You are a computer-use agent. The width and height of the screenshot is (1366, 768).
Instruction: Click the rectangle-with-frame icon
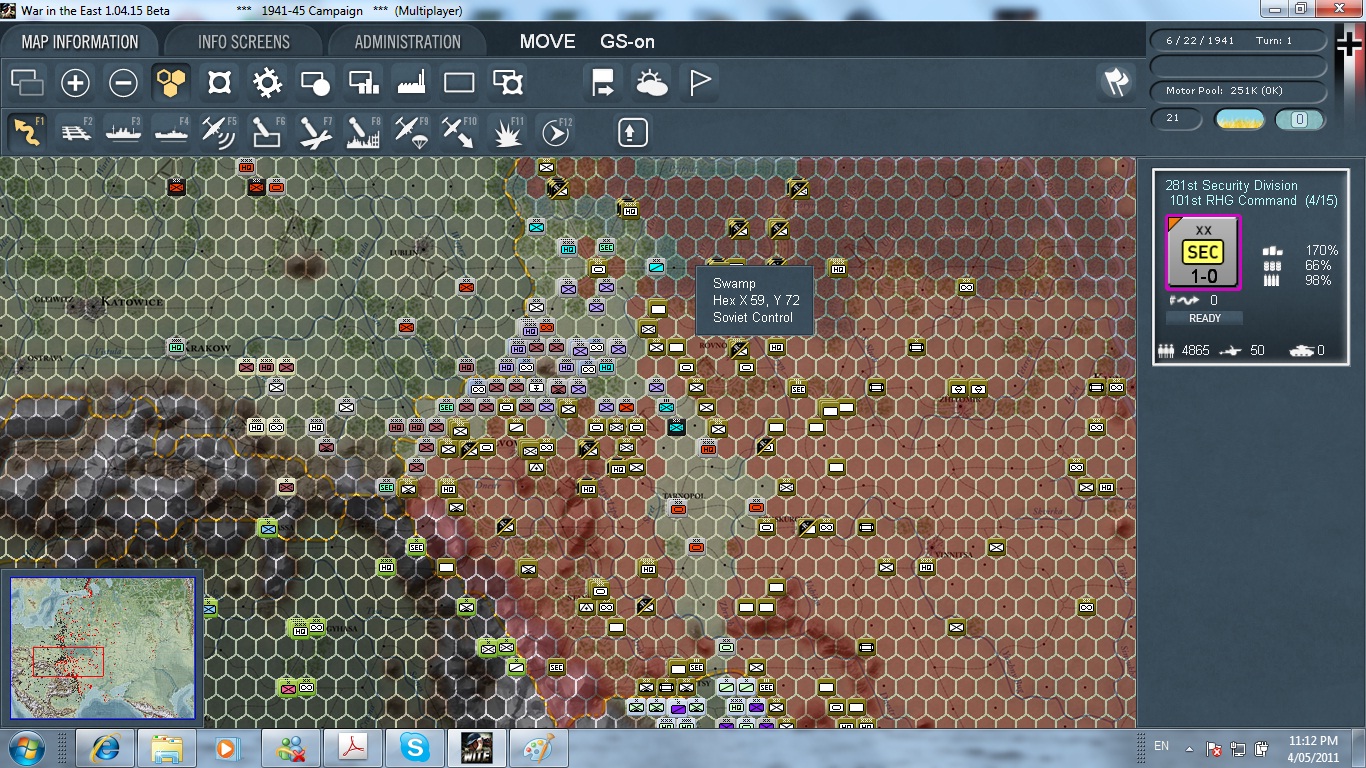(x=508, y=83)
